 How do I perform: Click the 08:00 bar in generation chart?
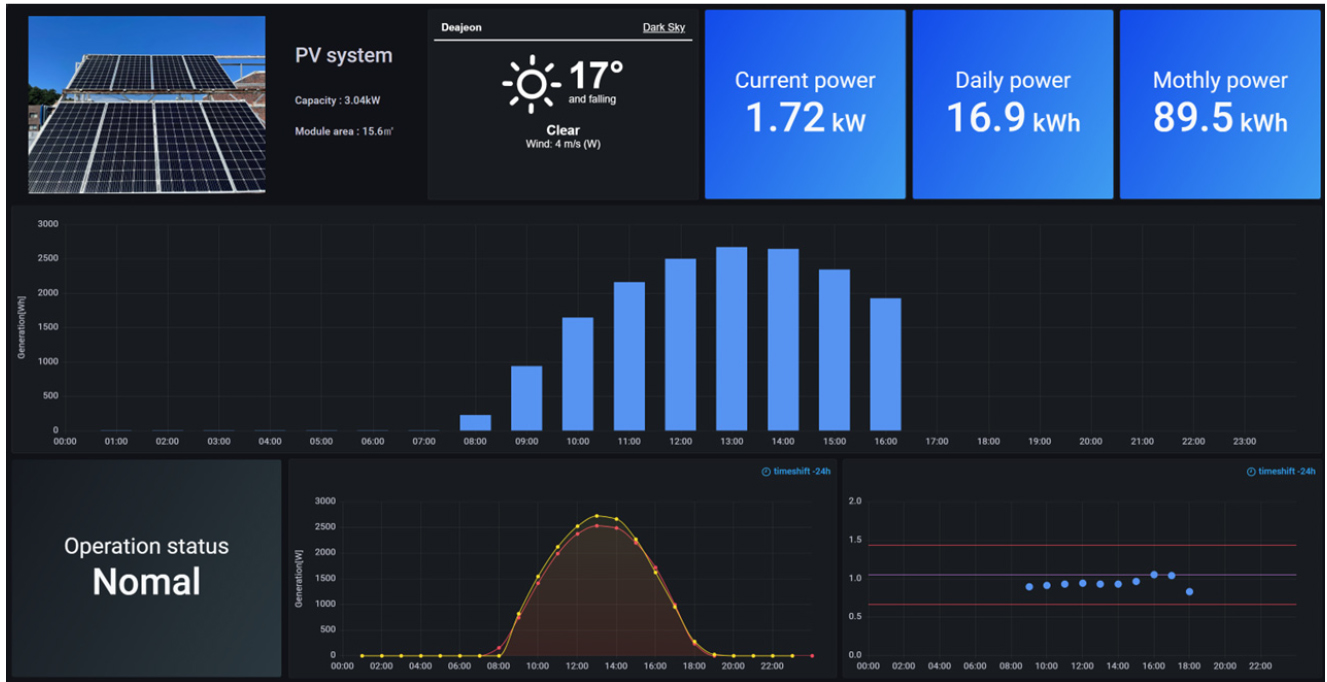point(475,423)
